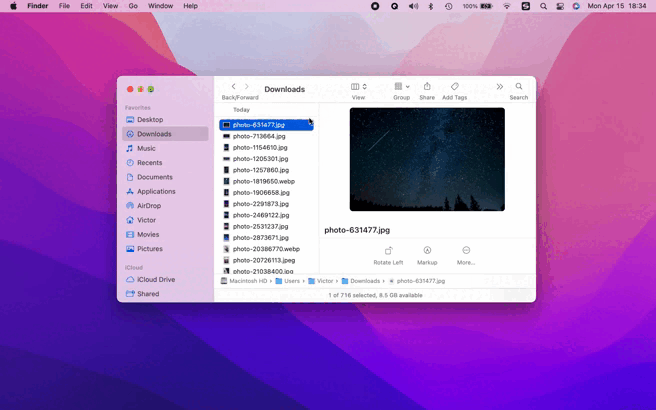Click the date and time in menu bar
656x410 pixels.
(617, 6)
